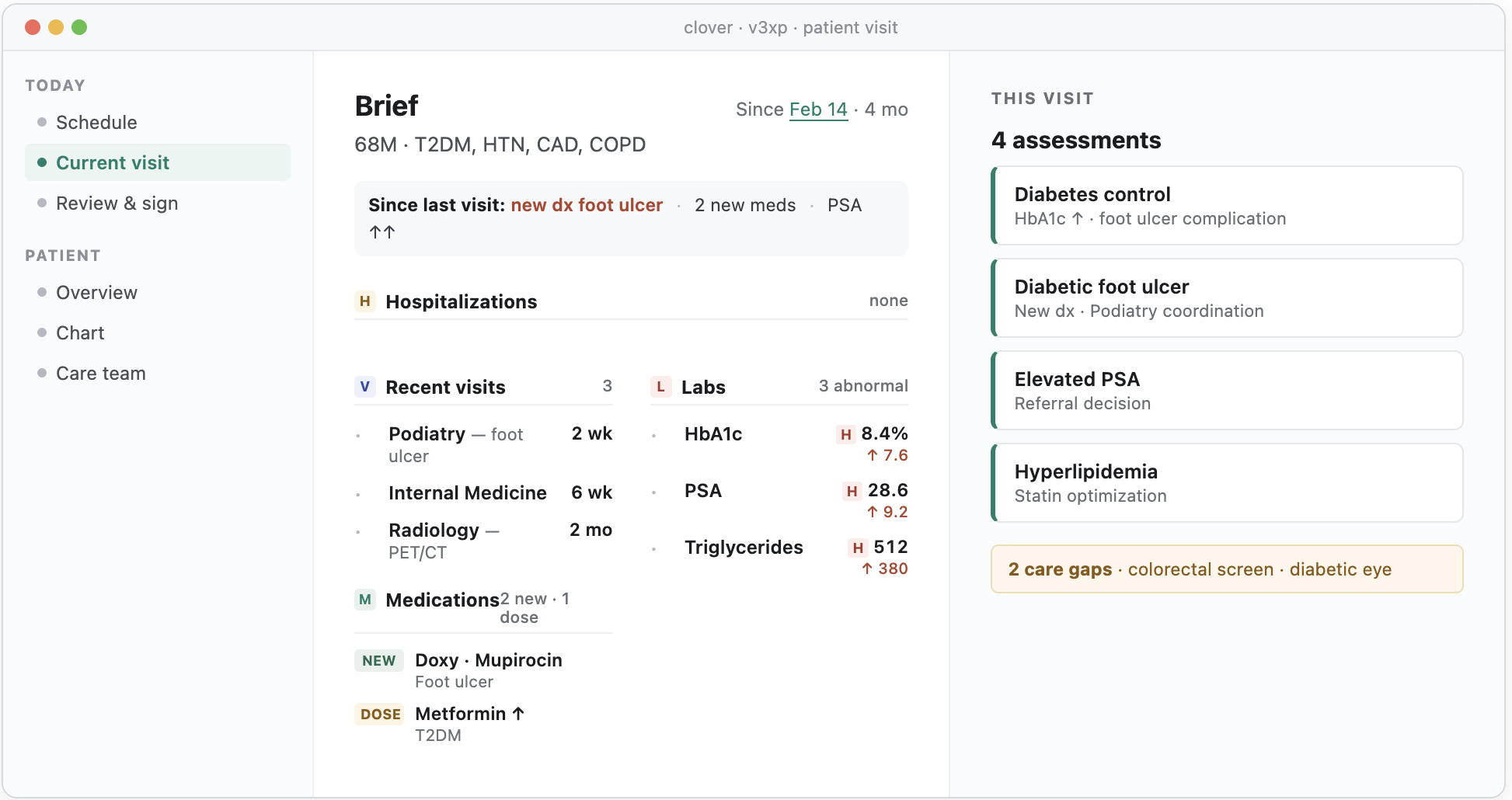Close the window with the red button
Screen dimensions: 1512x800
coord(33,27)
